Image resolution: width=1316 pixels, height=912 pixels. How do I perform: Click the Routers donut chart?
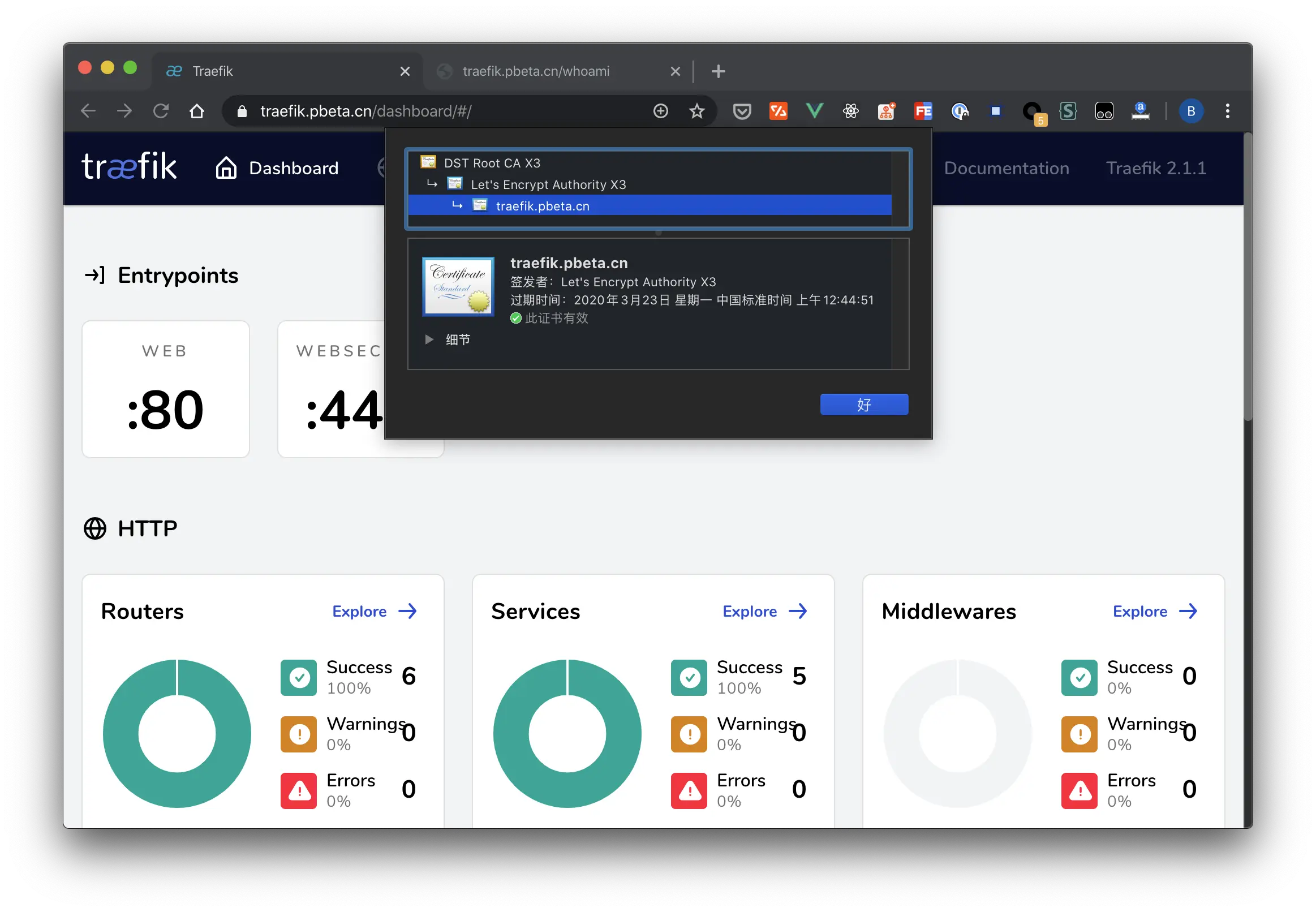click(x=177, y=734)
